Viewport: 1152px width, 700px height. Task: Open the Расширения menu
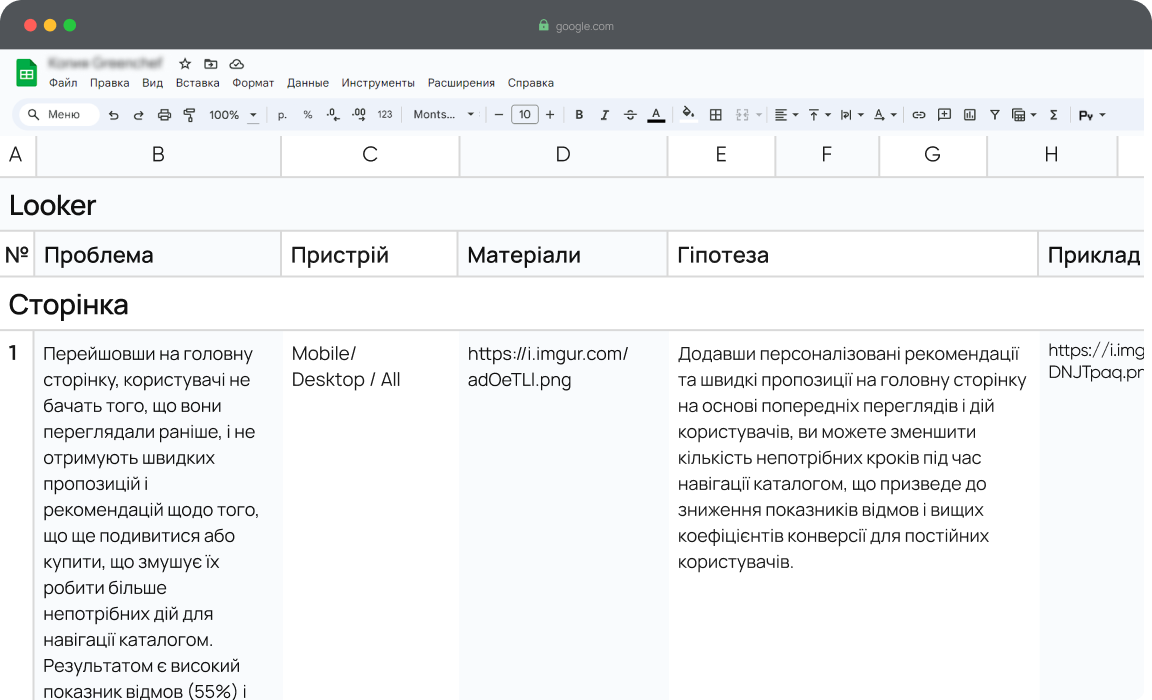[461, 83]
